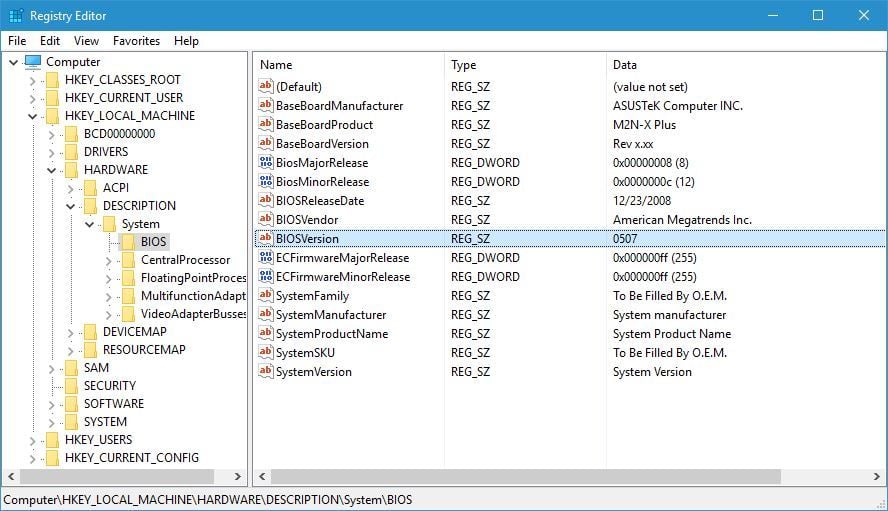888x511 pixels.
Task: Click the HKEY_CURRENT_USER folder icon
Action: (52, 98)
